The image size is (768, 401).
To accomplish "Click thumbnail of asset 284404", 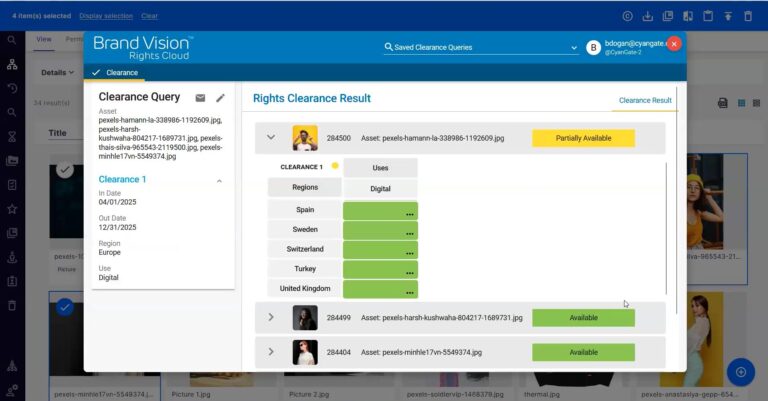I will click(305, 353).
